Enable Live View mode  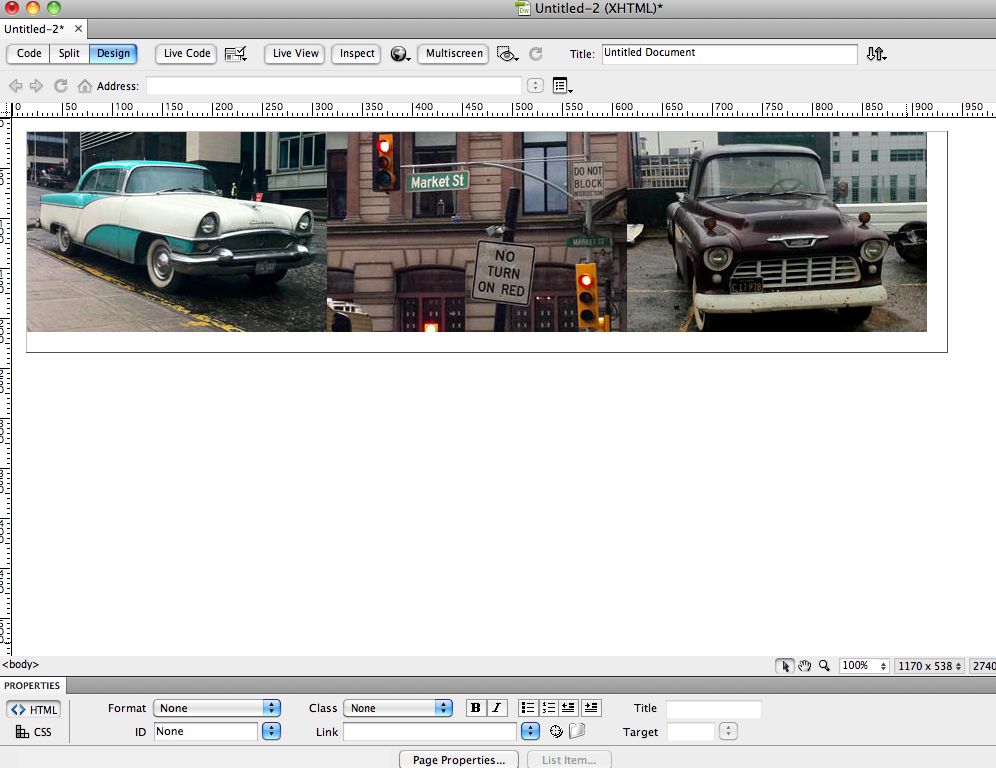pyautogui.click(x=293, y=54)
